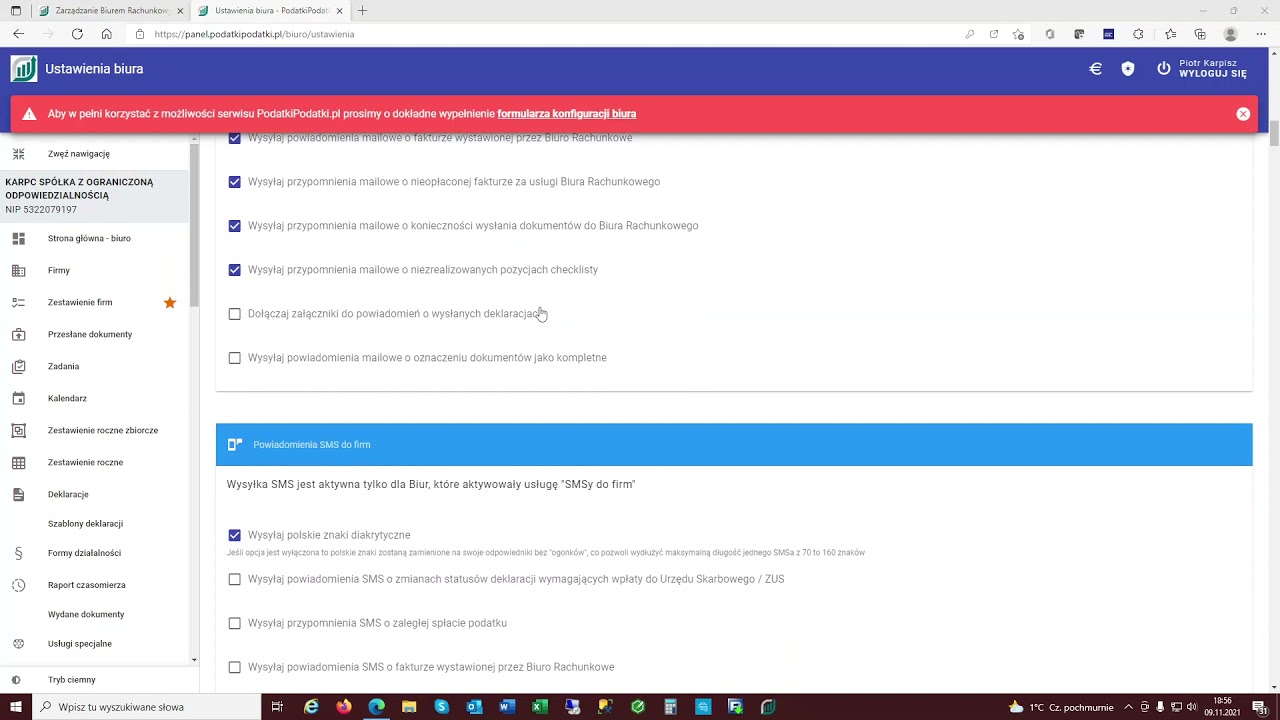Close the red configuration alert banner

[x=1243, y=114]
